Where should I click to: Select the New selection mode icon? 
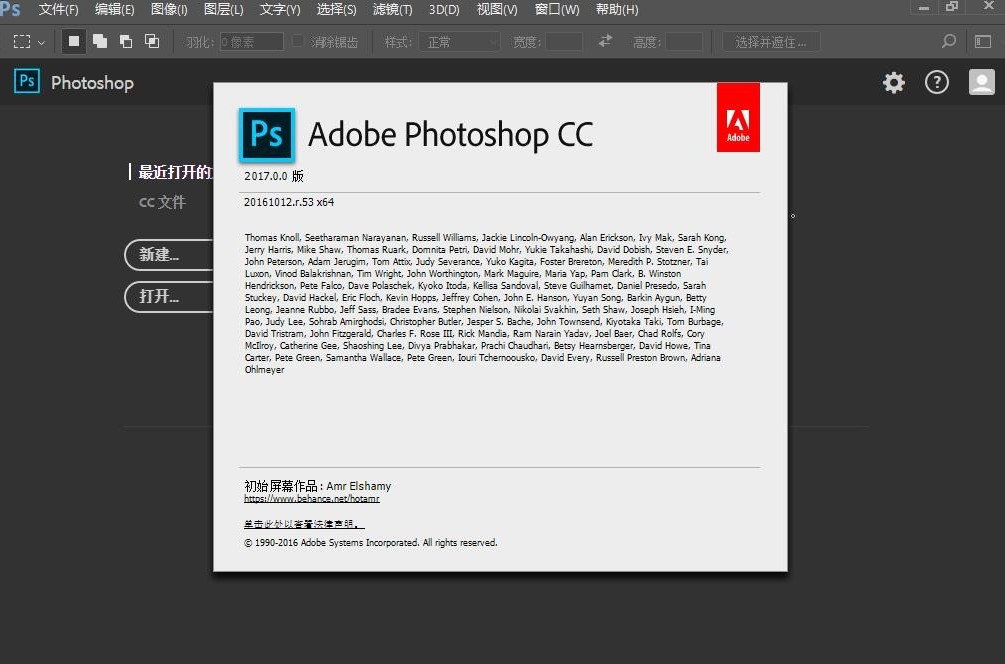[74, 42]
